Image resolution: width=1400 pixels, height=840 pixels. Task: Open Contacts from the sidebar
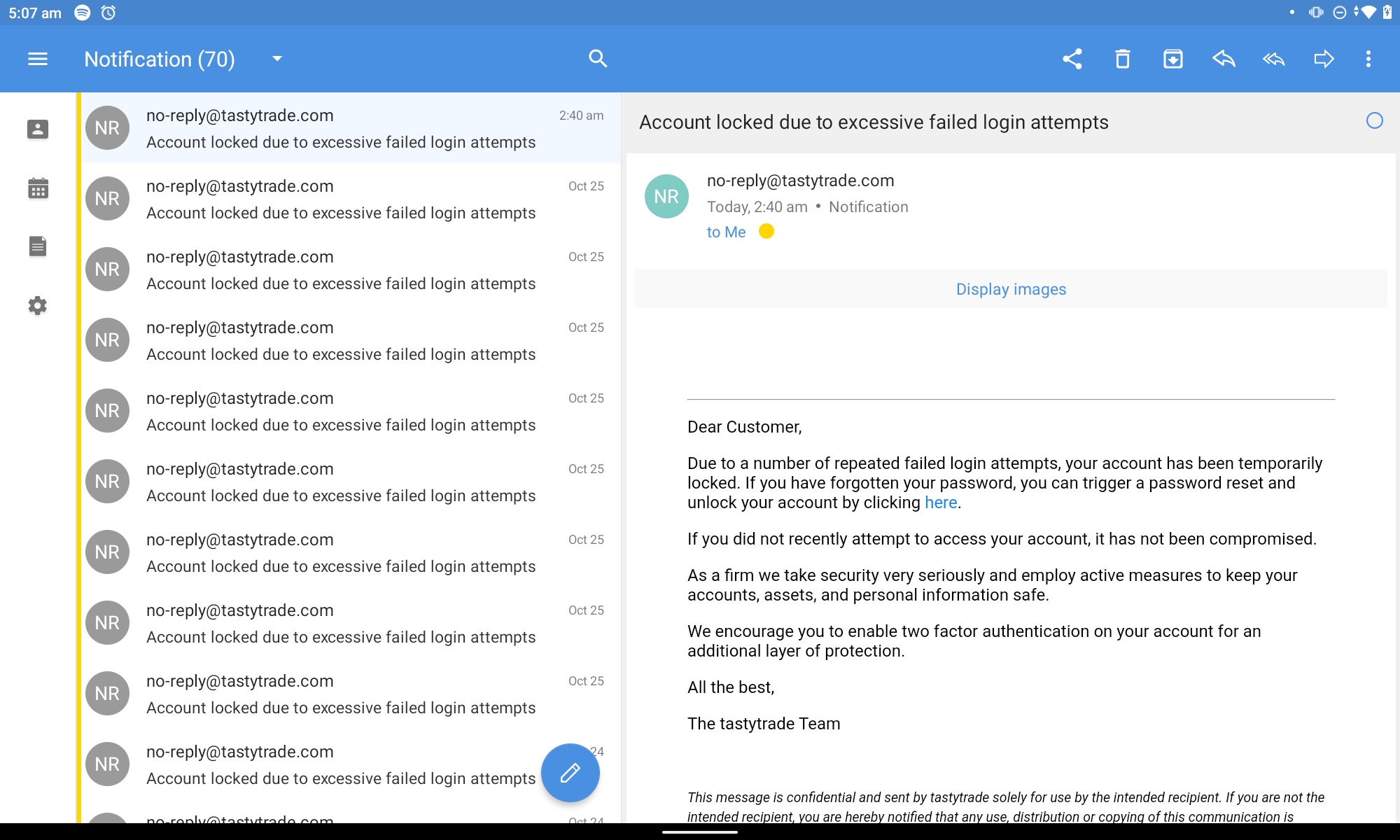pyautogui.click(x=38, y=129)
